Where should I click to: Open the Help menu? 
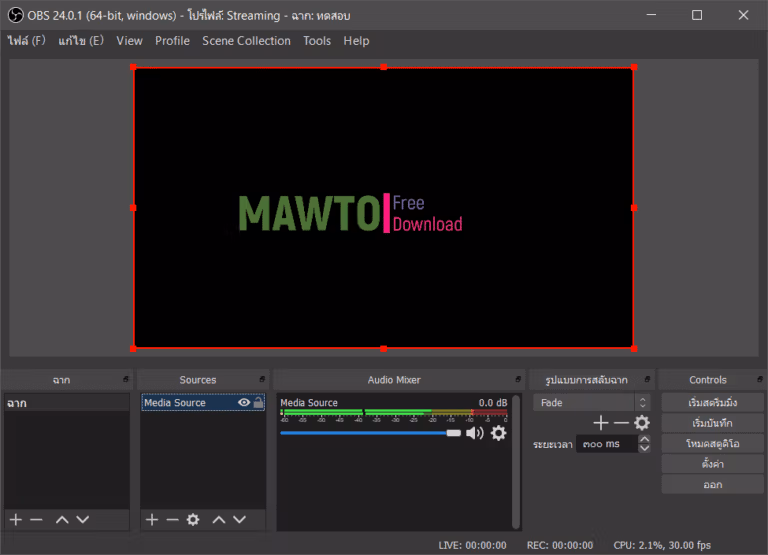356,41
